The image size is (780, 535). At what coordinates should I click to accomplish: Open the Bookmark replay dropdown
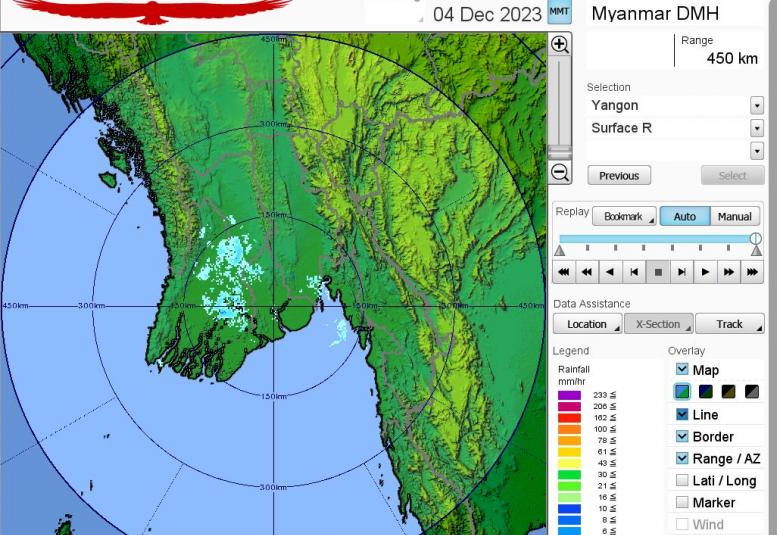[x=623, y=217]
